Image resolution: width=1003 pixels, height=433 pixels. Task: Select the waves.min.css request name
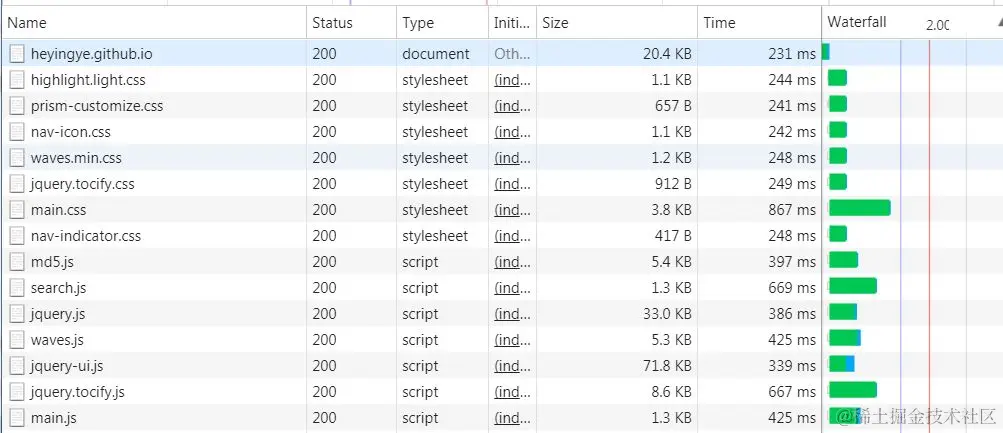pos(76,158)
